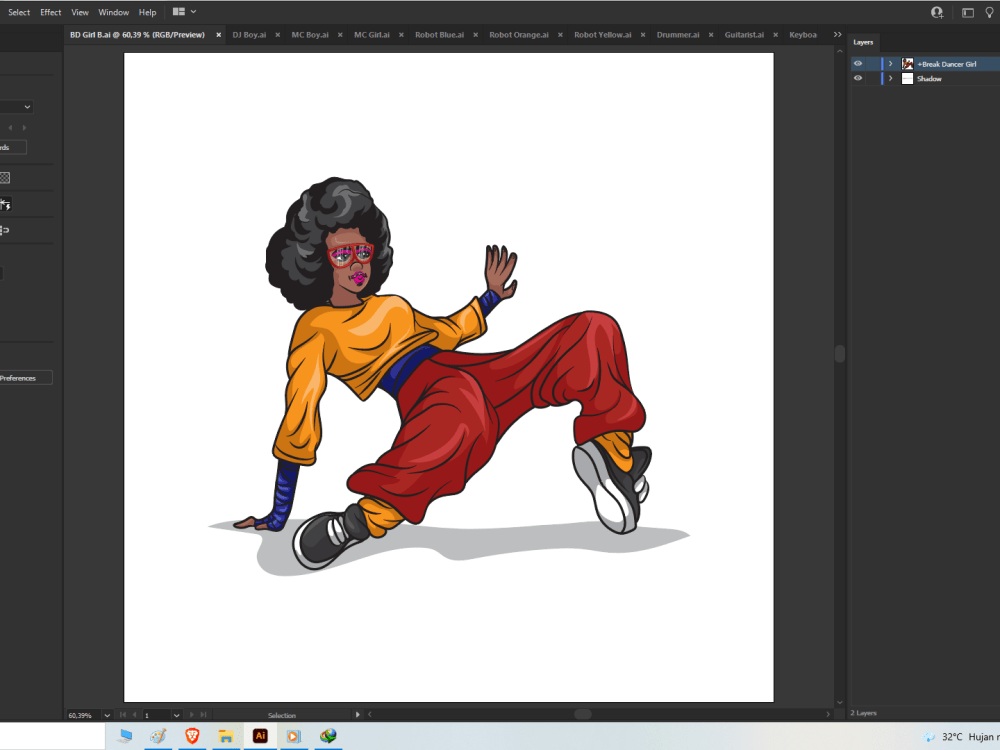
Task: Open This PC icon in taskbar
Action: pos(125,737)
